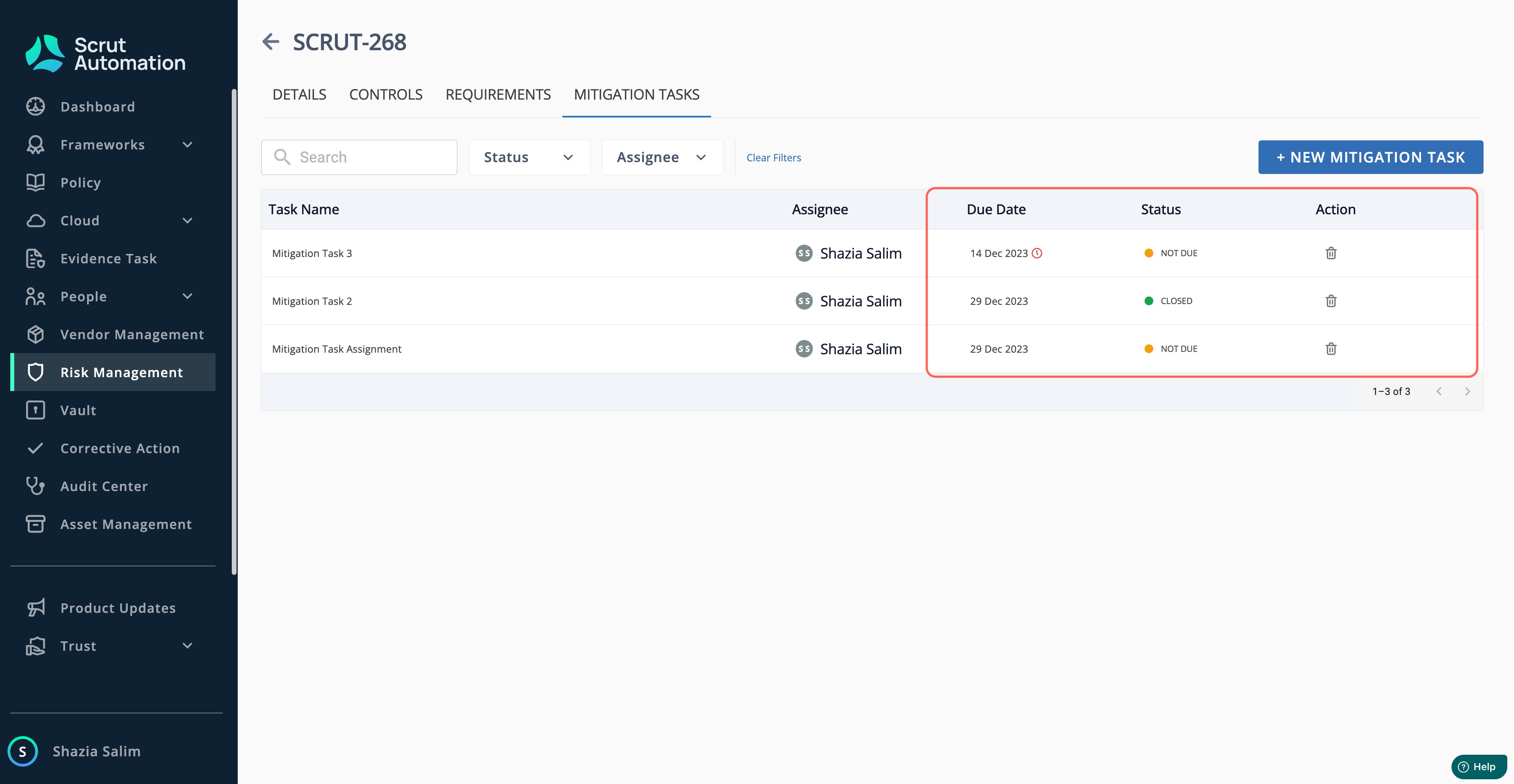Click the People icon in sidebar

(35, 296)
